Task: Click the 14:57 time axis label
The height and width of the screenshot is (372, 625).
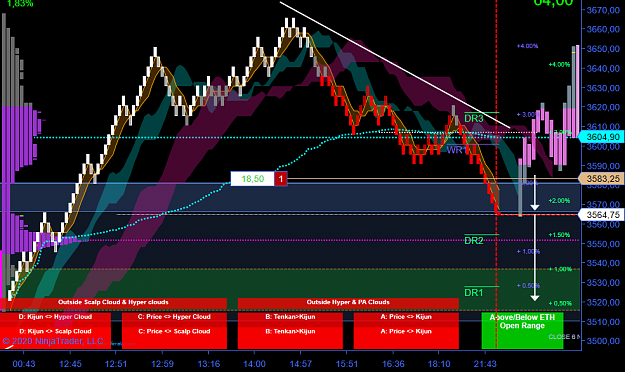Action: click(301, 364)
